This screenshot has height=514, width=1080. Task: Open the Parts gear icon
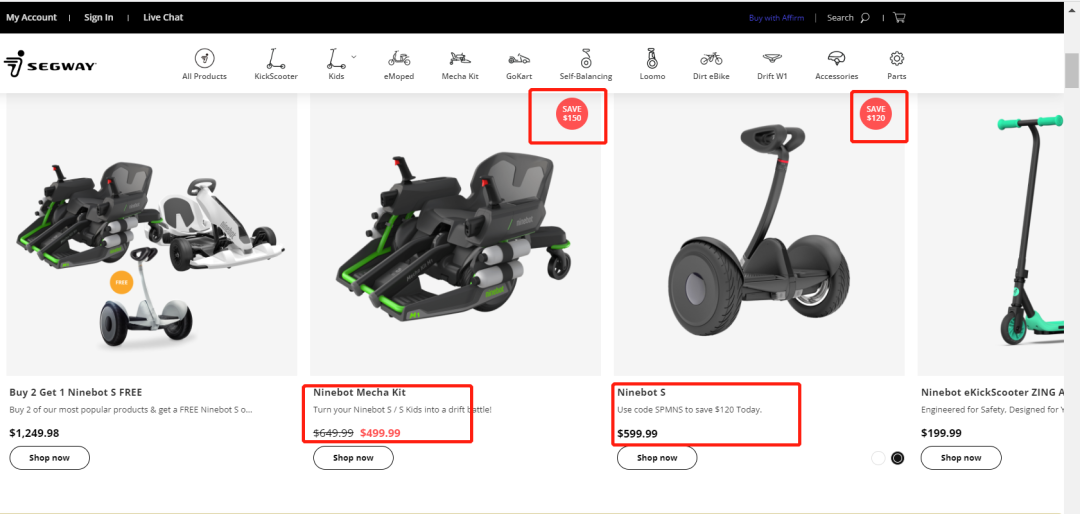pos(897,59)
